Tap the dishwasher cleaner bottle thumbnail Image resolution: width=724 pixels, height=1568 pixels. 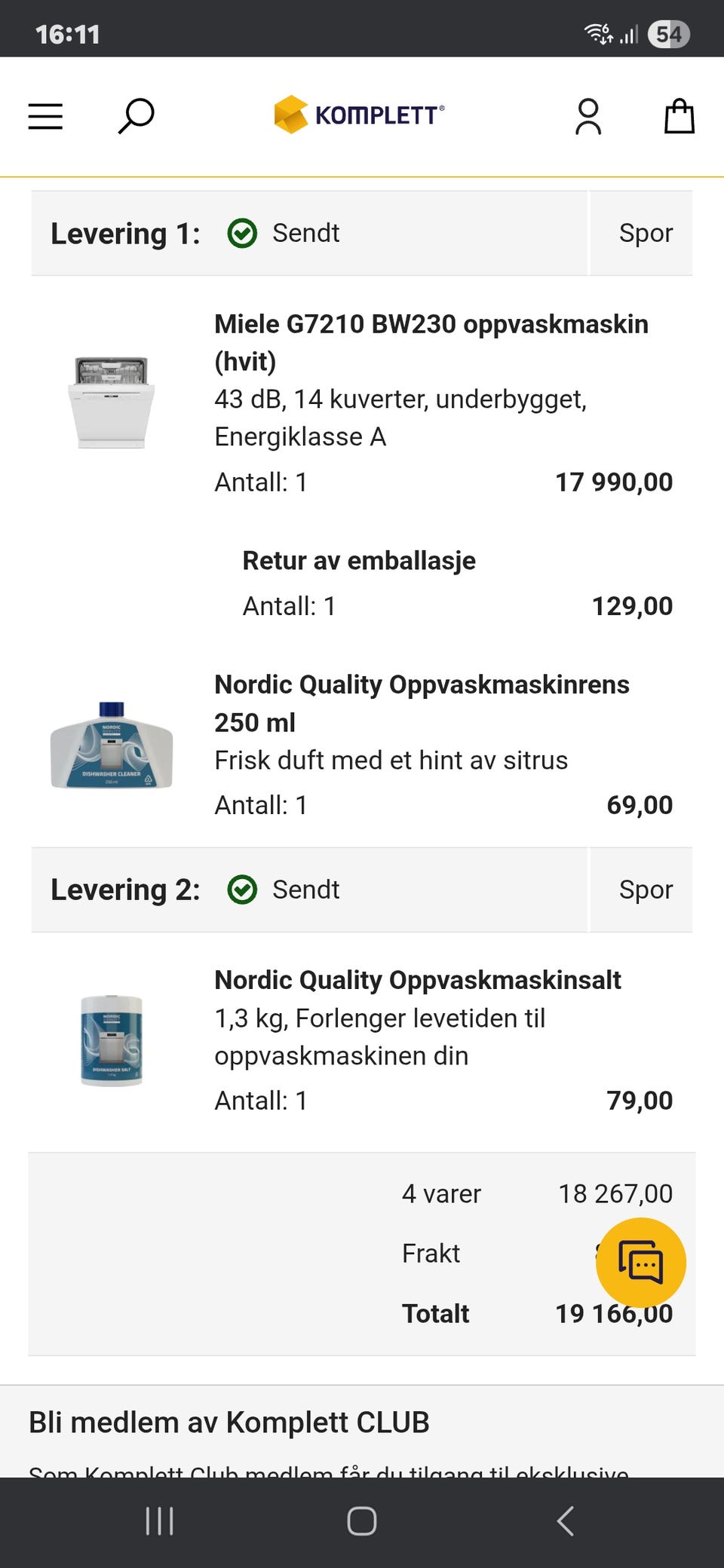click(112, 745)
